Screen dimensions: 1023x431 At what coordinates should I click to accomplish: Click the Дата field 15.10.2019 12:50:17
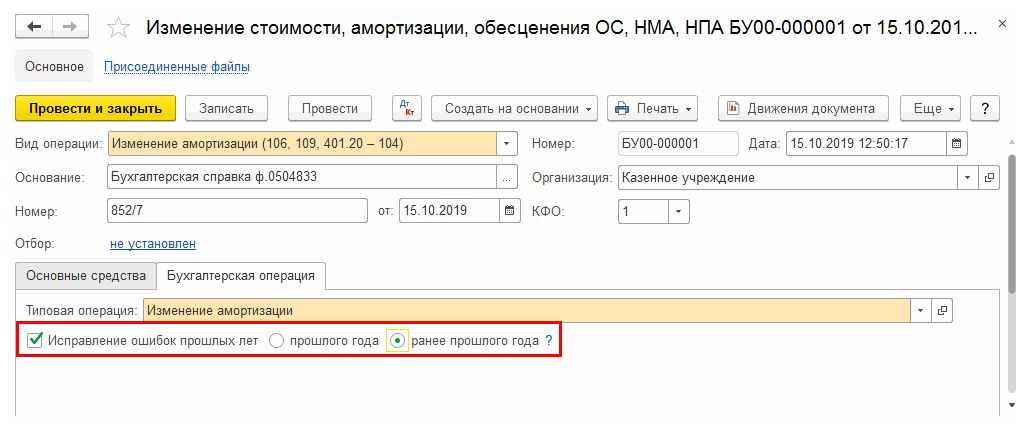[866, 143]
